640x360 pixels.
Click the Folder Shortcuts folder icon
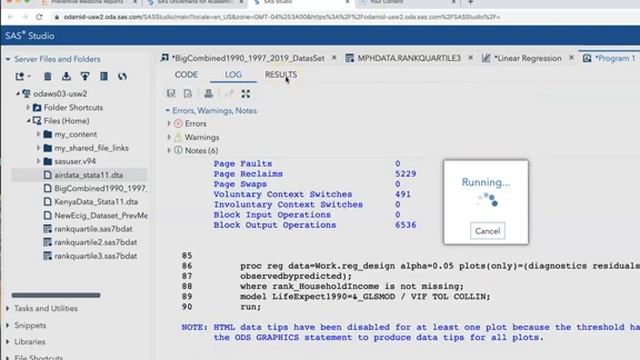(x=37, y=107)
